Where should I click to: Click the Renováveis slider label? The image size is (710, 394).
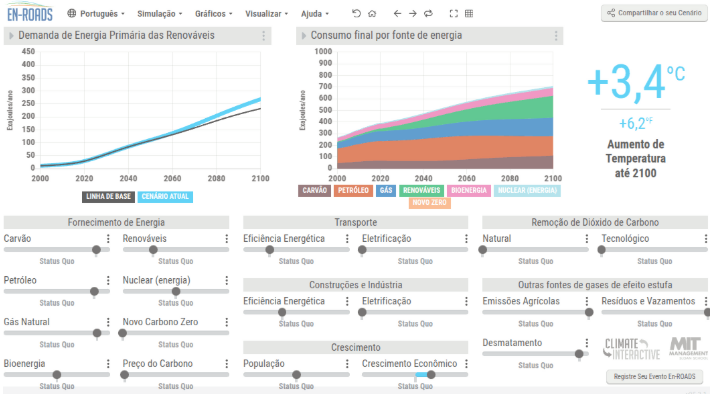(x=144, y=239)
